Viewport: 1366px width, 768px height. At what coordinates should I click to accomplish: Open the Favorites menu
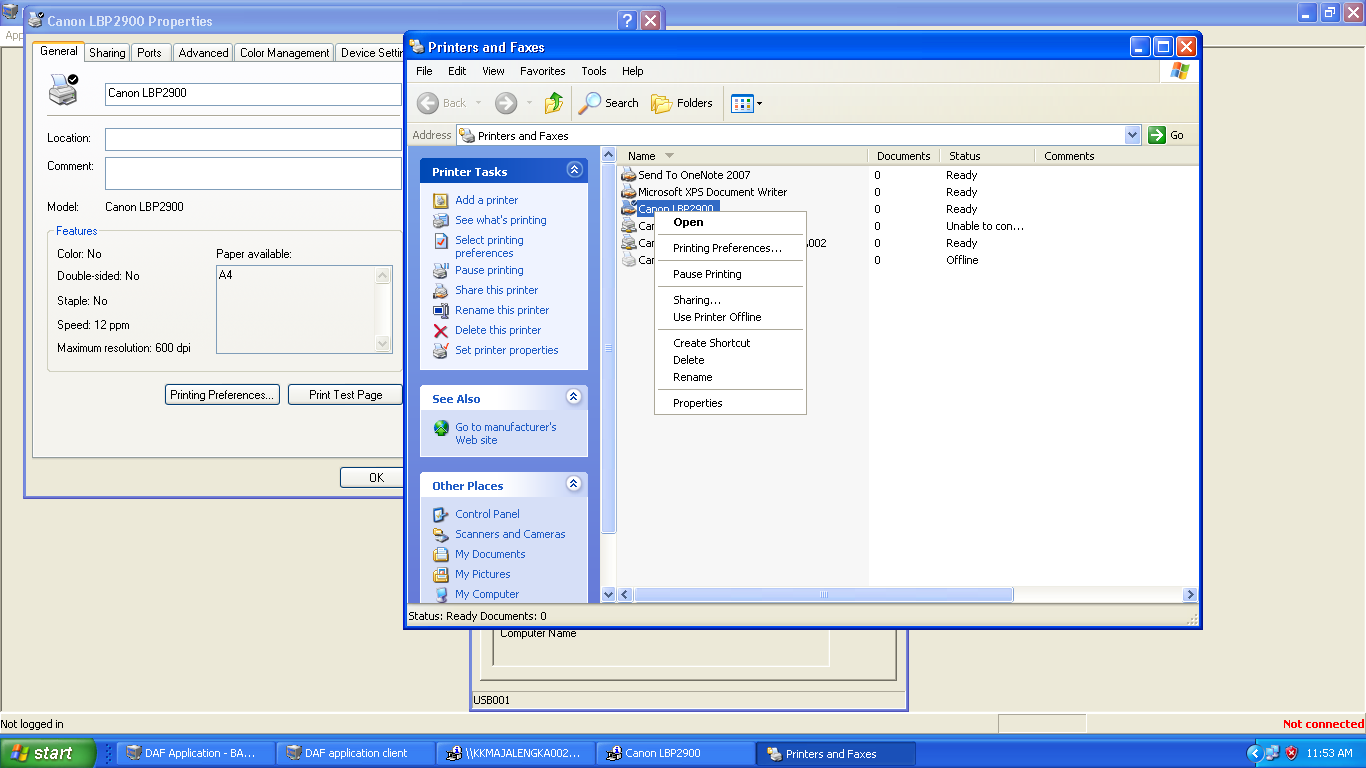point(543,71)
